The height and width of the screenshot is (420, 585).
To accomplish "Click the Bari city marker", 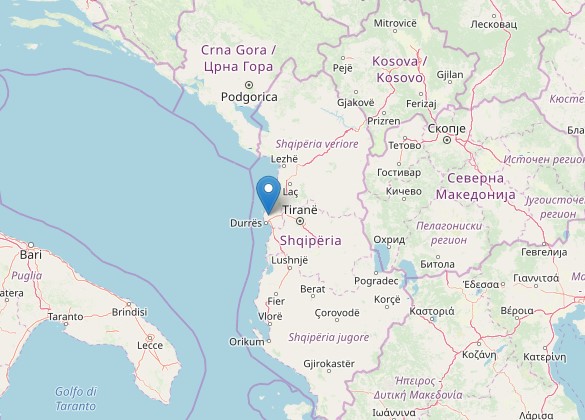I will point(31,245).
